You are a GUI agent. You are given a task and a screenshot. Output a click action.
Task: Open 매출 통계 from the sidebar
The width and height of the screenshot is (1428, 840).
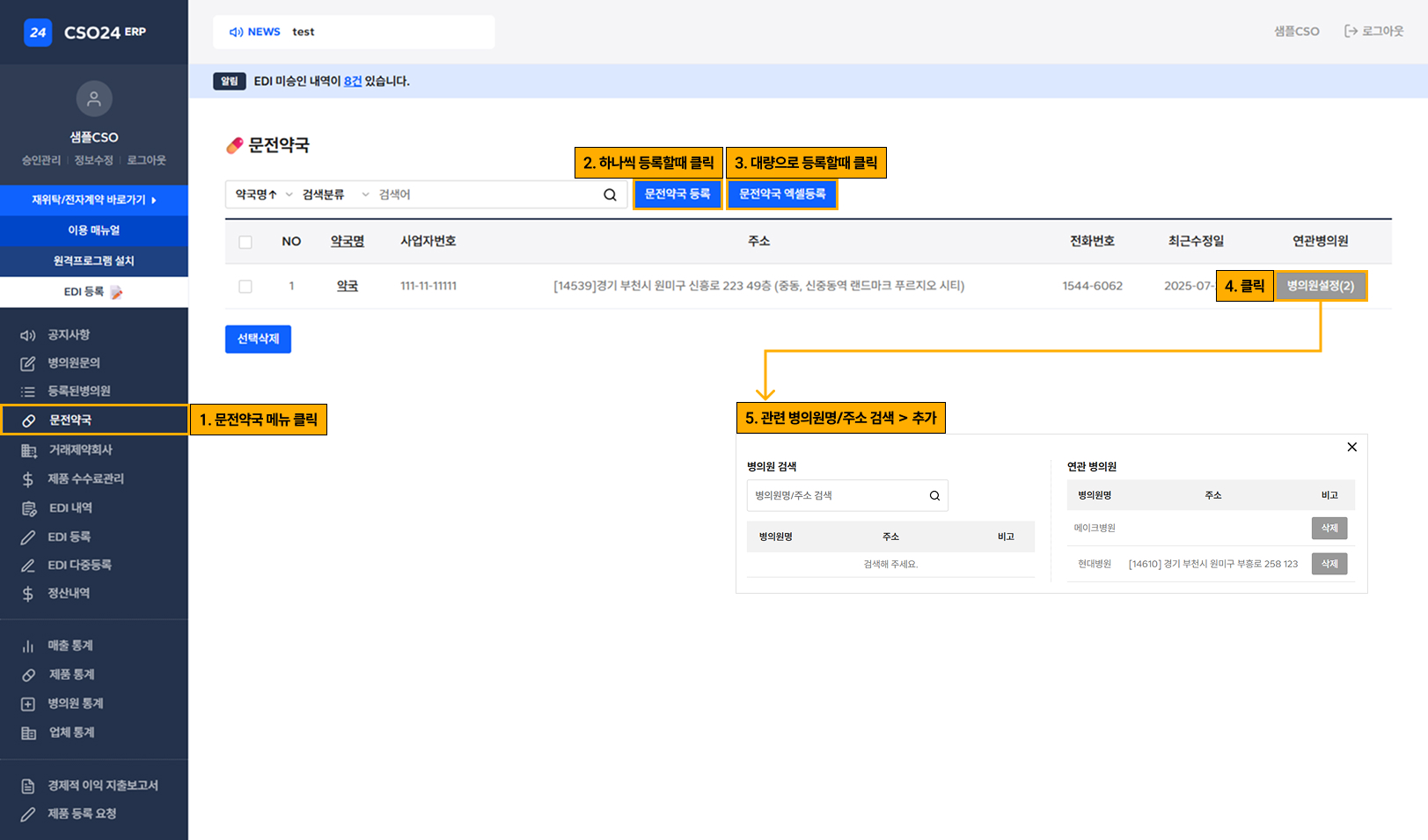click(70, 646)
